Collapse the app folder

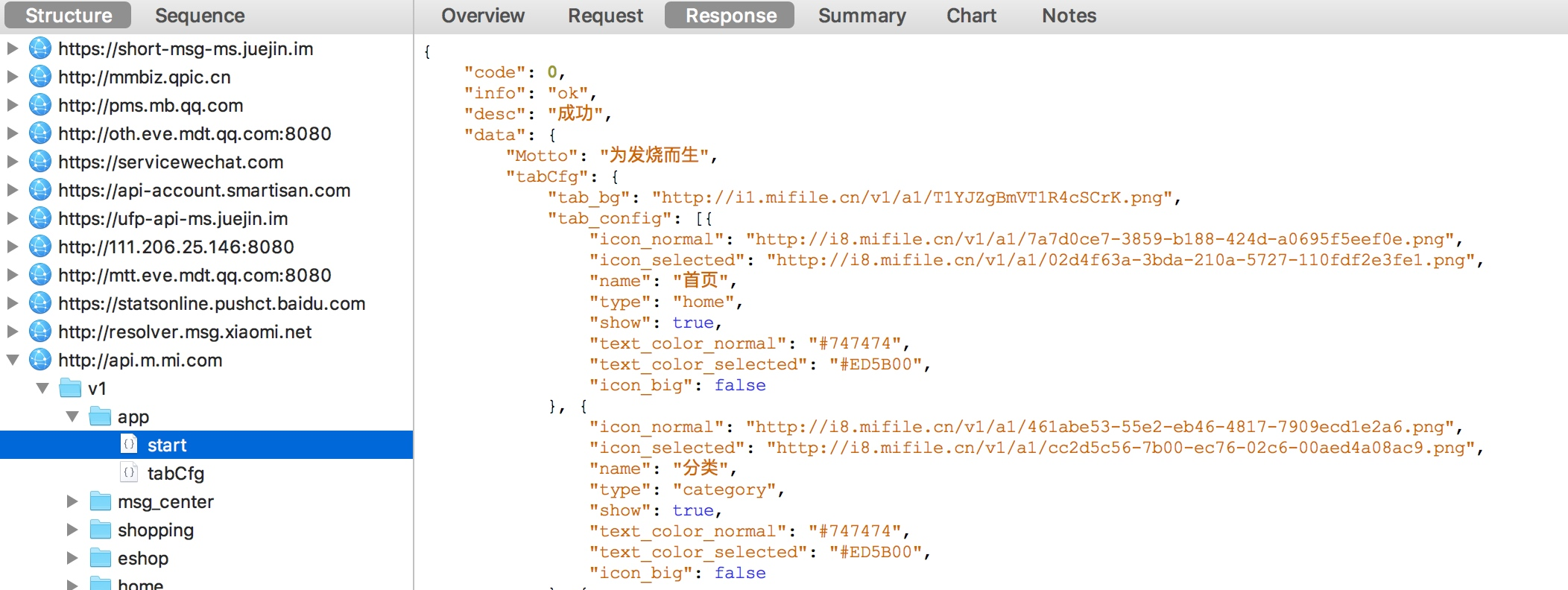72,416
